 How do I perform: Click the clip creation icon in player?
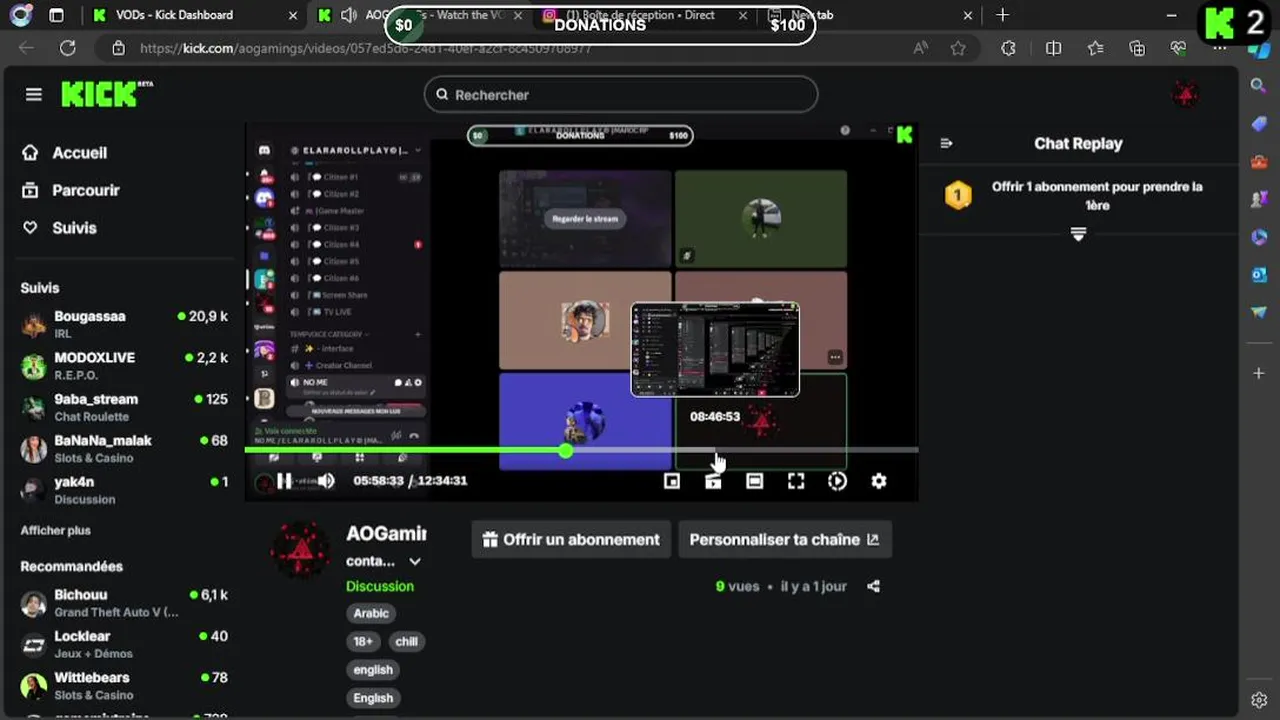tap(713, 481)
